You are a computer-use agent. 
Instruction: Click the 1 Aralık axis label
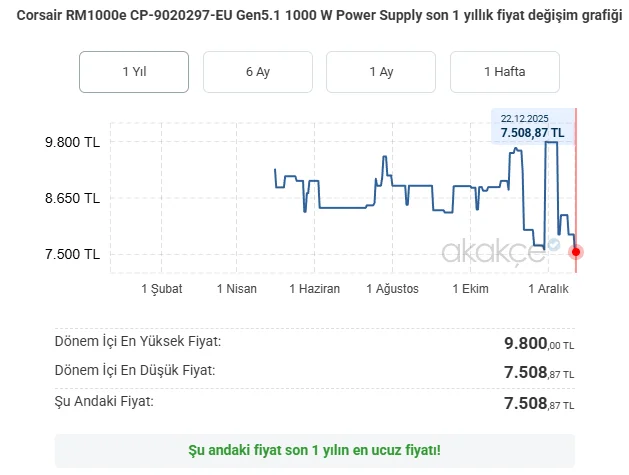547,289
